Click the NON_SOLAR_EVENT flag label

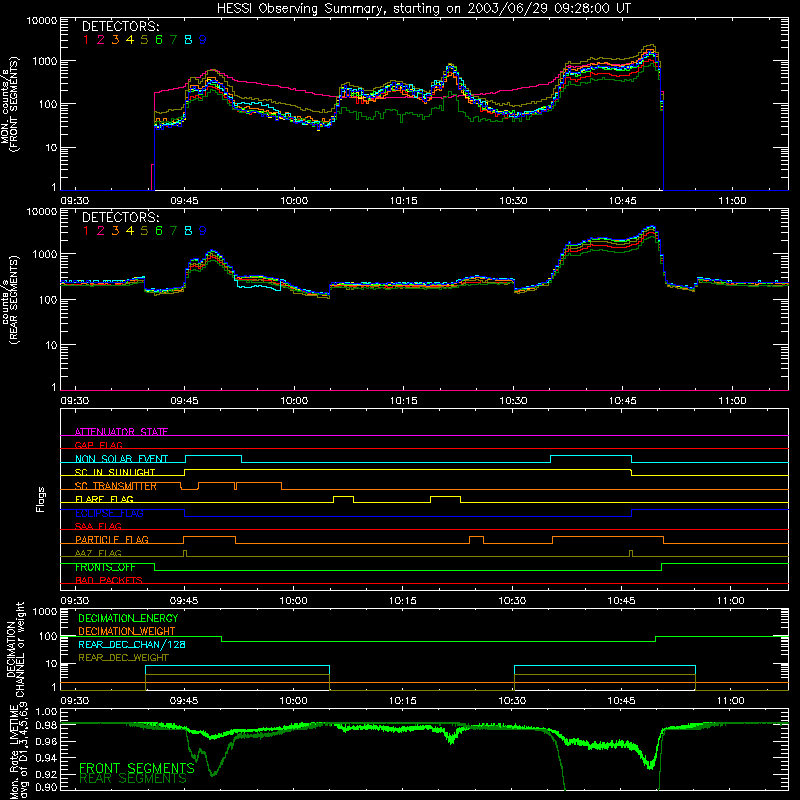point(121,458)
